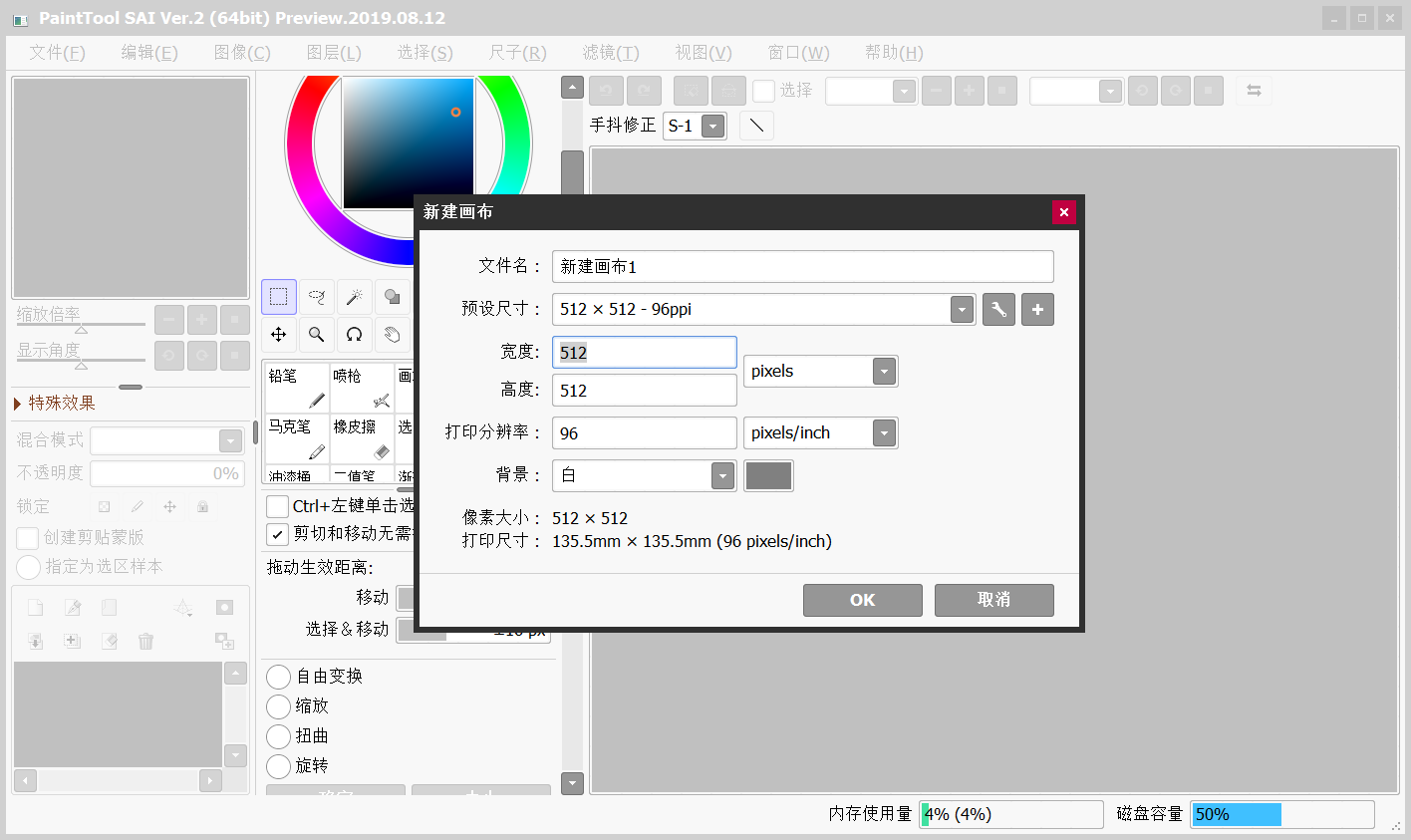
Task: Open the 图层(L) menu
Action: tap(334, 53)
